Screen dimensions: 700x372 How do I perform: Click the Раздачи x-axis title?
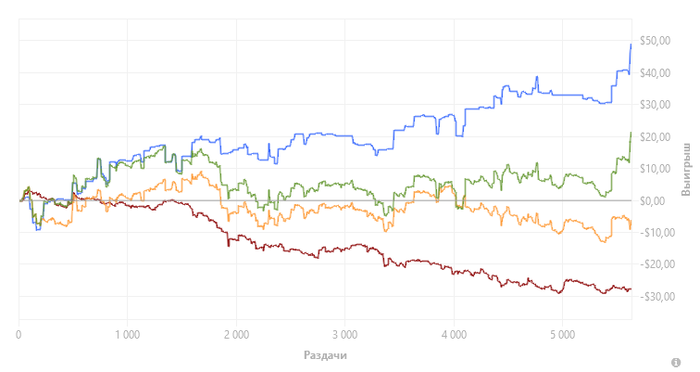click(325, 355)
